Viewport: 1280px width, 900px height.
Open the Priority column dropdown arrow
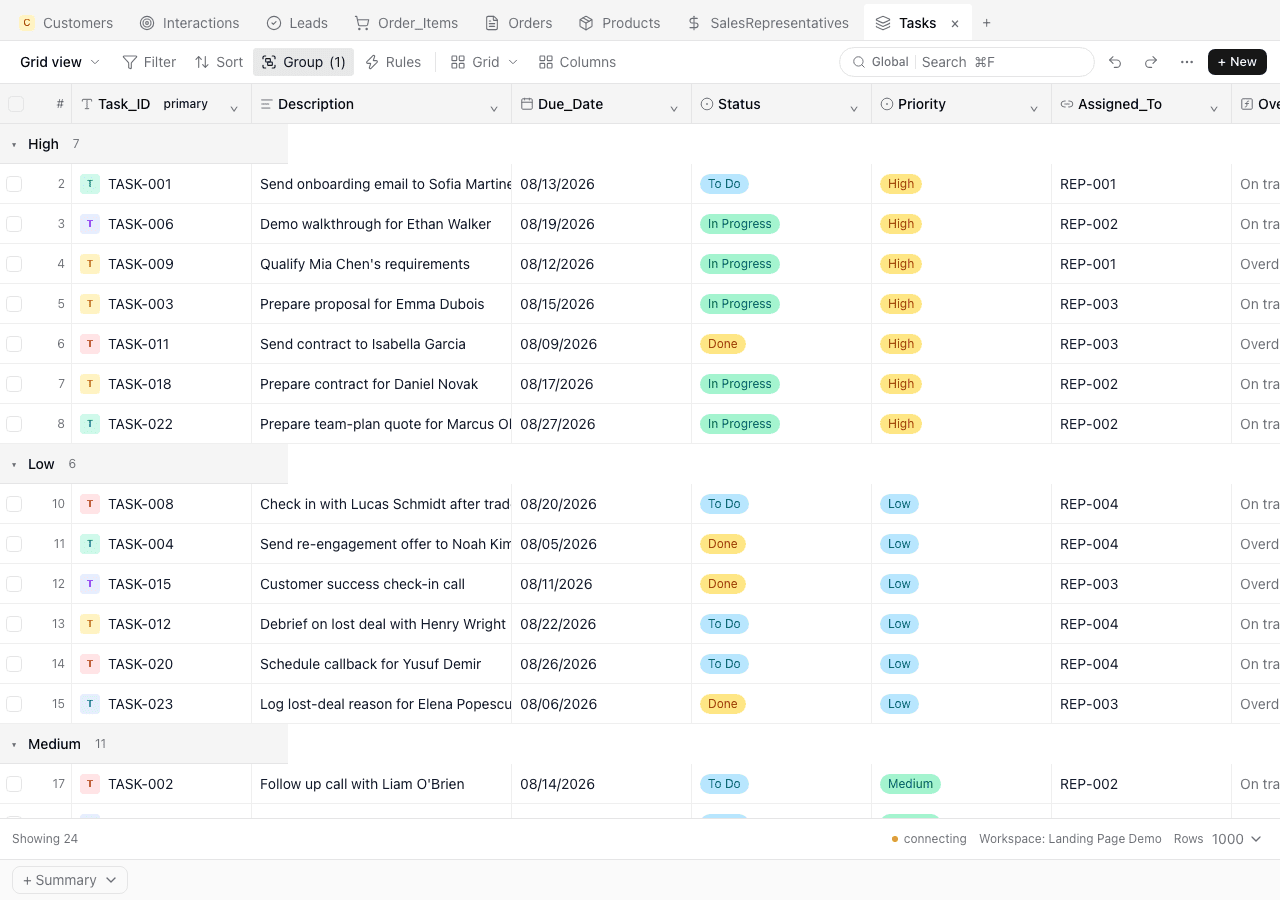tap(1034, 108)
